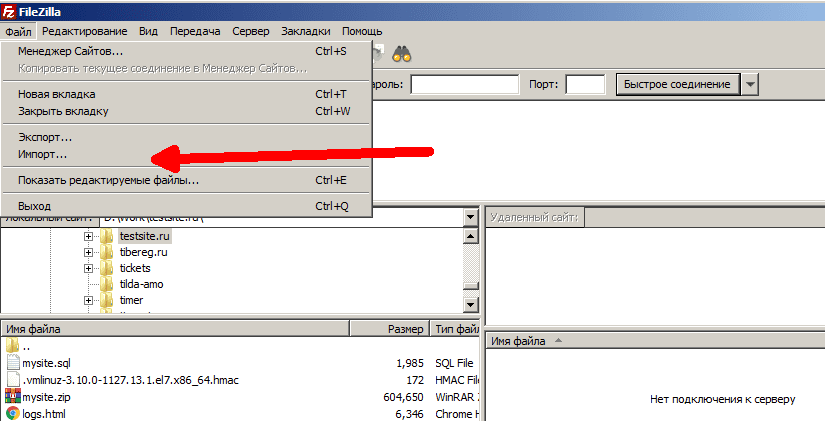
Task: Click the tilda-amo folder icon
Action: click(x=107, y=284)
